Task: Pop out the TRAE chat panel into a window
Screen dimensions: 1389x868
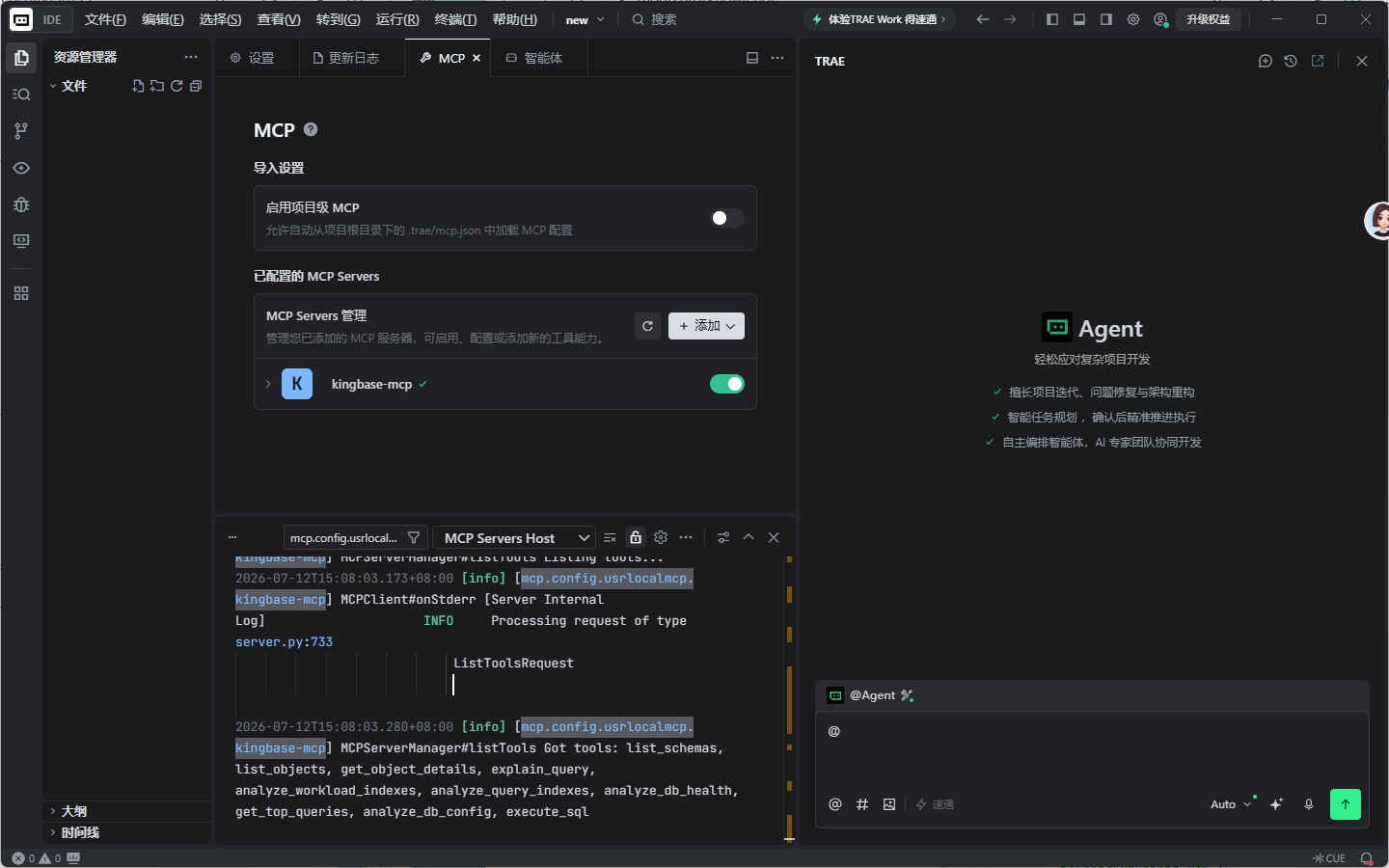Action: tap(1318, 61)
